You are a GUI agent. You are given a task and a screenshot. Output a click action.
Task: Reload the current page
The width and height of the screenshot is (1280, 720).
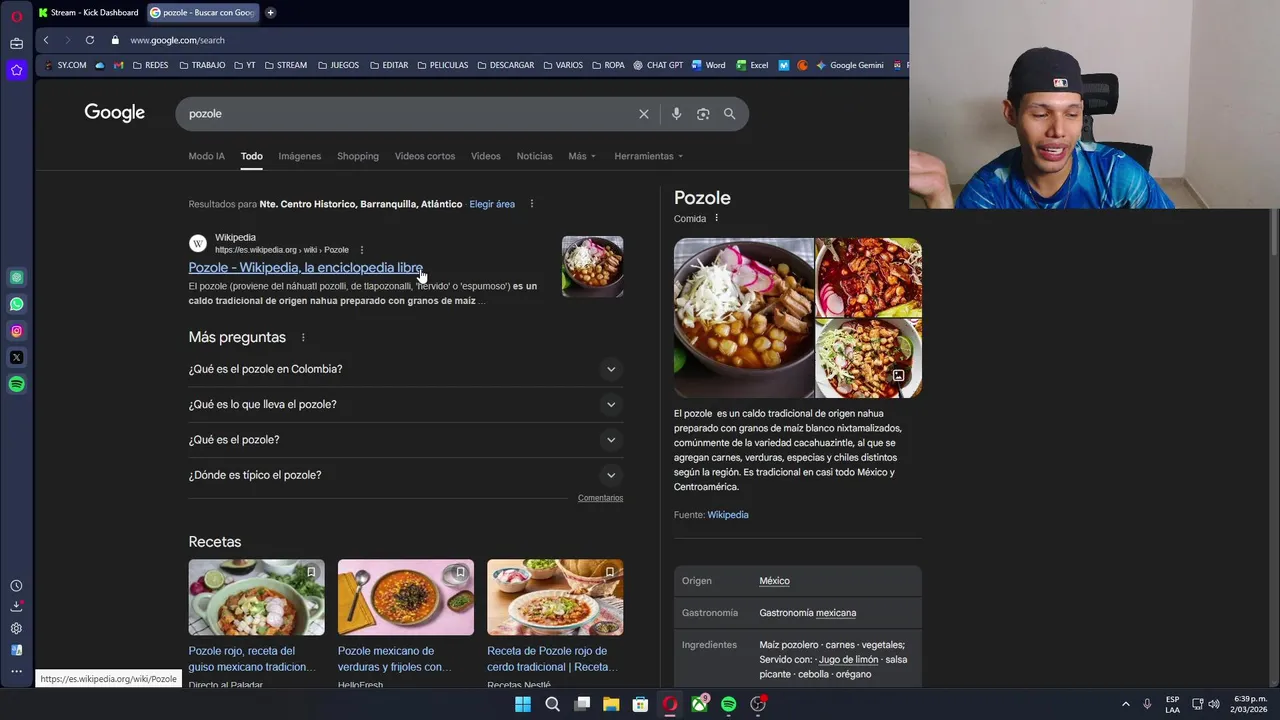[x=90, y=40]
